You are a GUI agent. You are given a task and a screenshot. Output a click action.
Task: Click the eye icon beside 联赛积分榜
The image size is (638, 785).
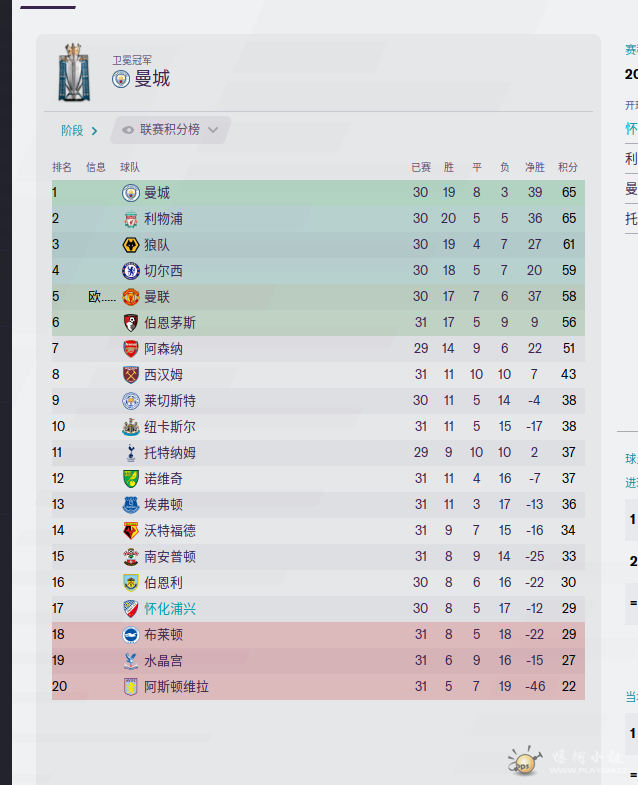128,130
